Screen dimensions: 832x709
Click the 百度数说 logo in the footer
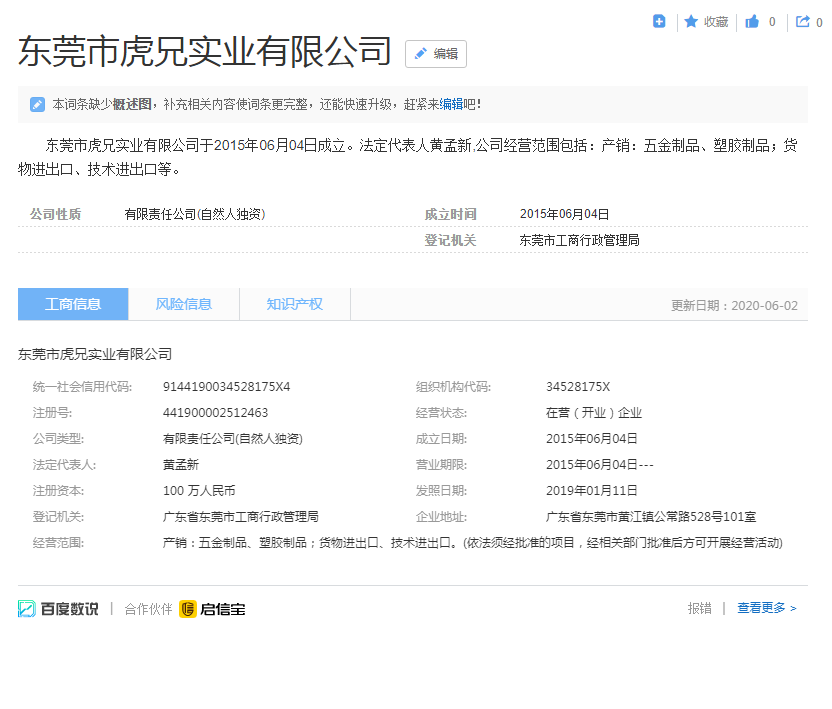tap(58, 608)
